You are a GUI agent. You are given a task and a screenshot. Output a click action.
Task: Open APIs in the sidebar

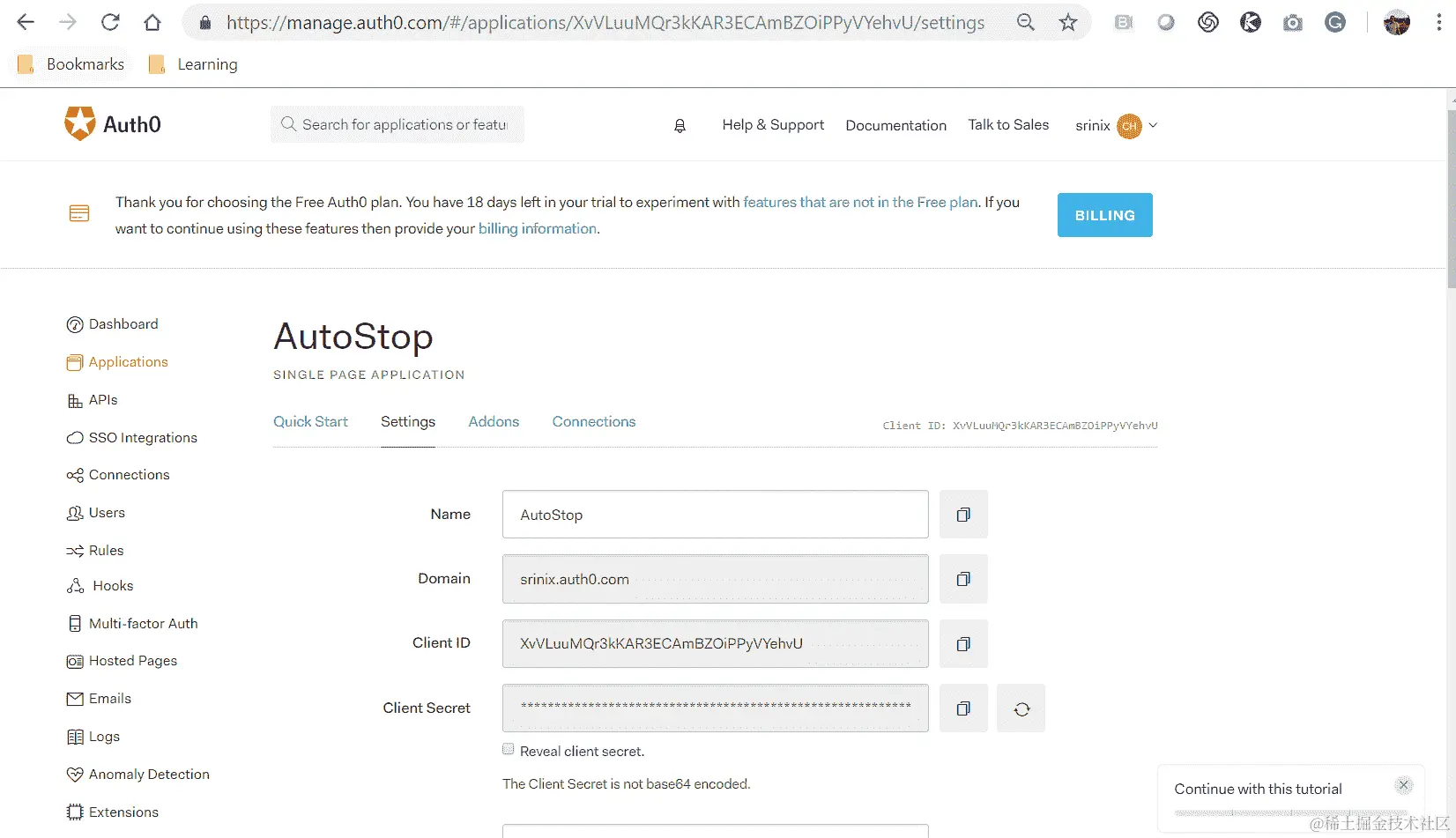point(93,400)
